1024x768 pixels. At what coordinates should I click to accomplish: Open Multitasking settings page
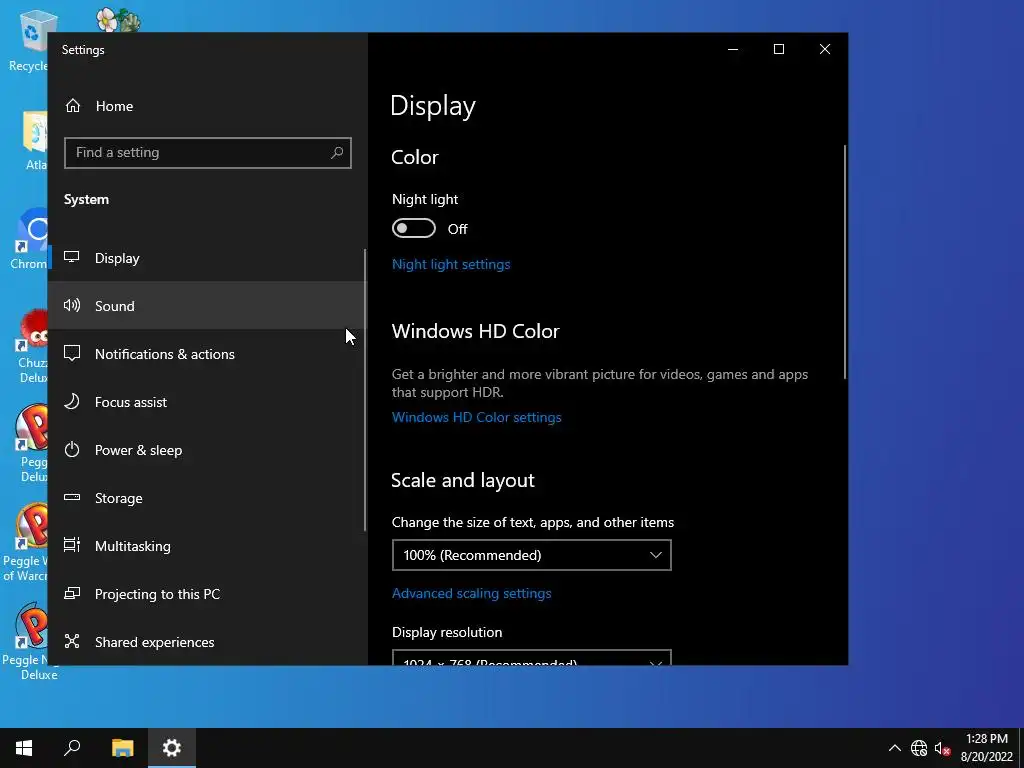coord(208,546)
